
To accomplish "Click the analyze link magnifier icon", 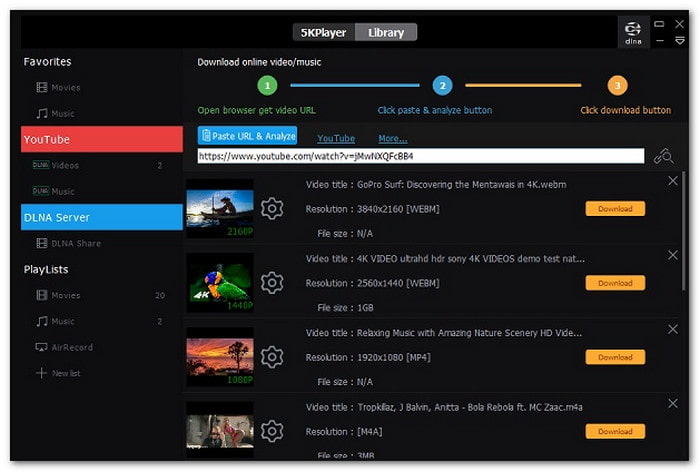I will pos(663,156).
